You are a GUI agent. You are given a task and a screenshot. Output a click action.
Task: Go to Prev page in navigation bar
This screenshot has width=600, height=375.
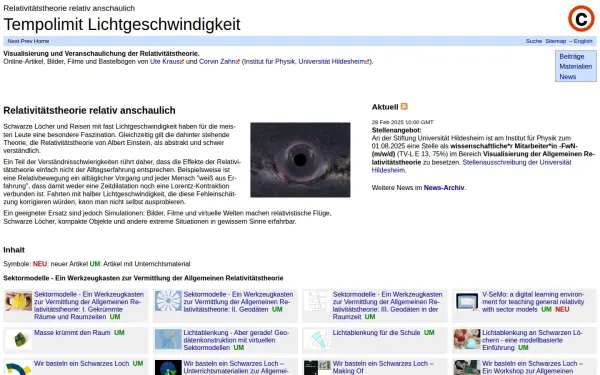[26, 41]
